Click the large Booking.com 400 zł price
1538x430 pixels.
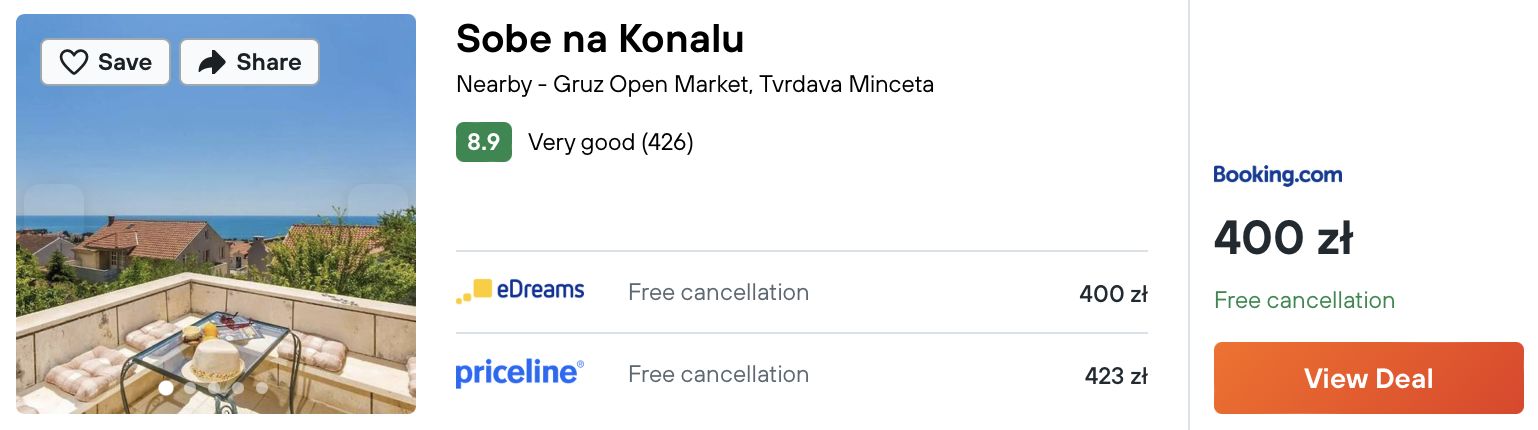coord(1283,238)
